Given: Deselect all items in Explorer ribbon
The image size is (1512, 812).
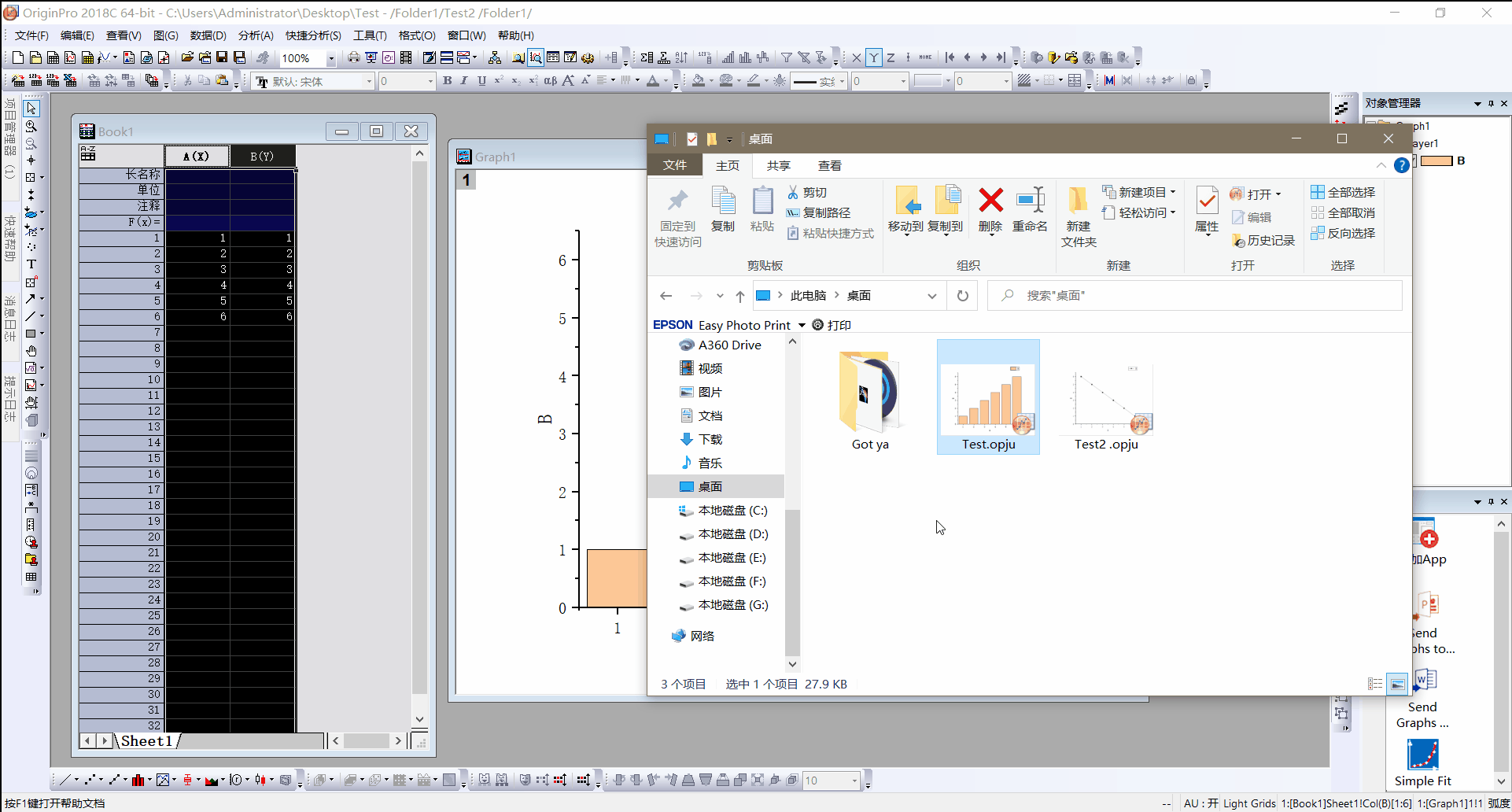Looking at the screenshot, I should [1343, 212].
